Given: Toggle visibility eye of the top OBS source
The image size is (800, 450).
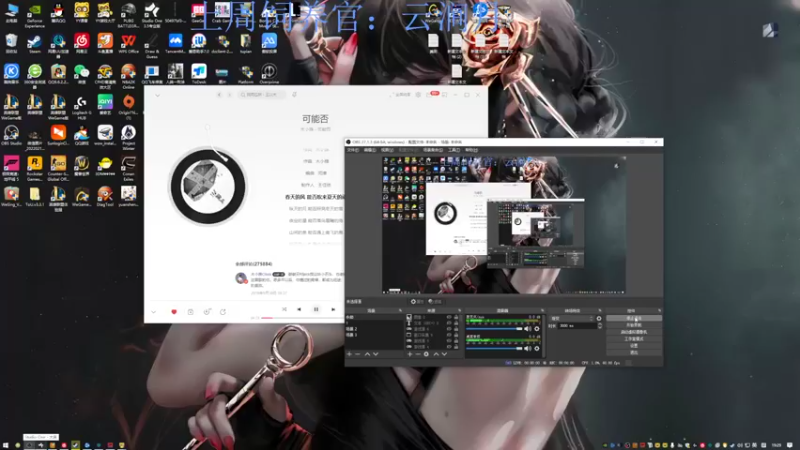Looking at the screenshot, I should click(x=449, y=317).
